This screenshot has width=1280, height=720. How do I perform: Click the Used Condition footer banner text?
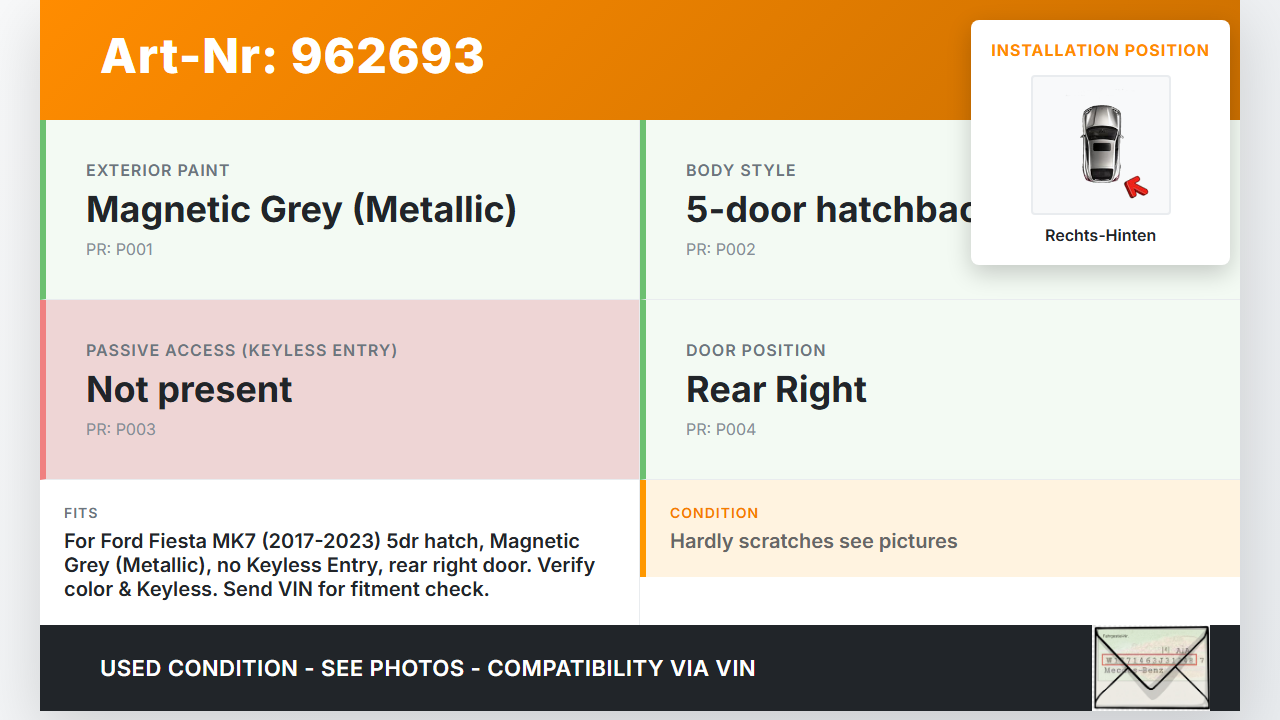[427, 668]
